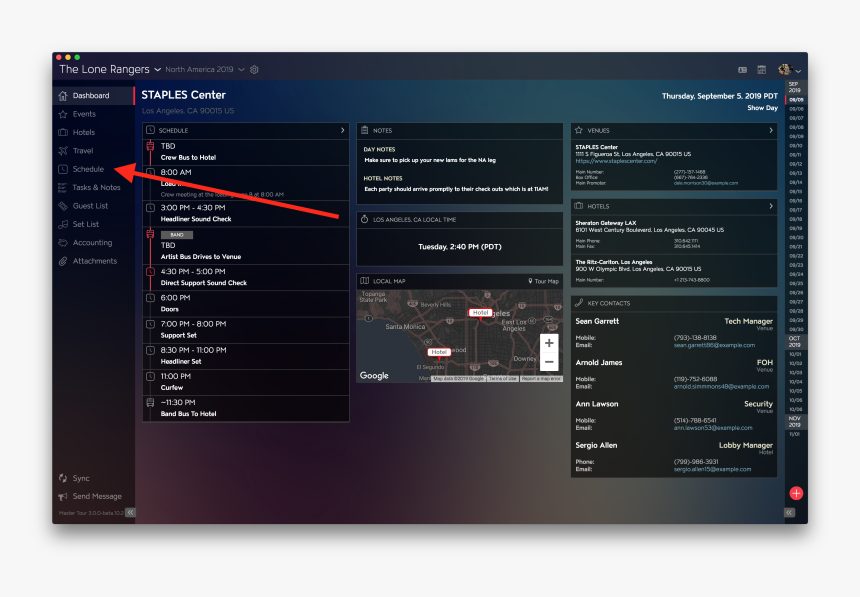Select the 6:00 PM Doors entry
Image resolution: width=860 pixels, height=597 pixels.
pos(246,303)
